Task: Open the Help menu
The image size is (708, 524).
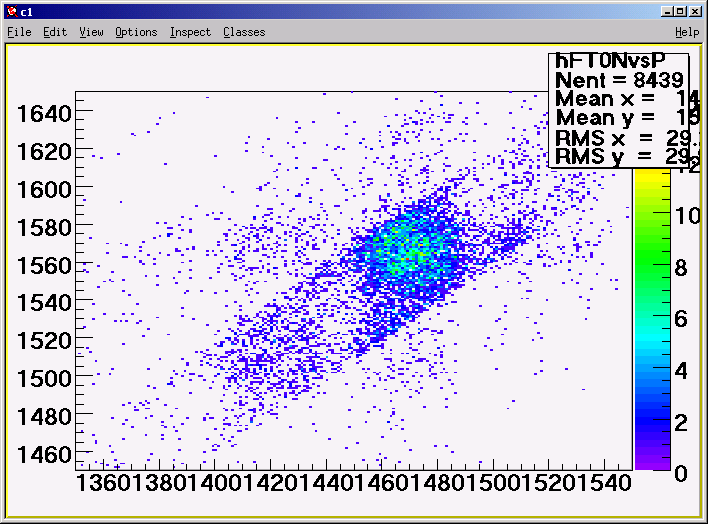Action: point(687,32)
